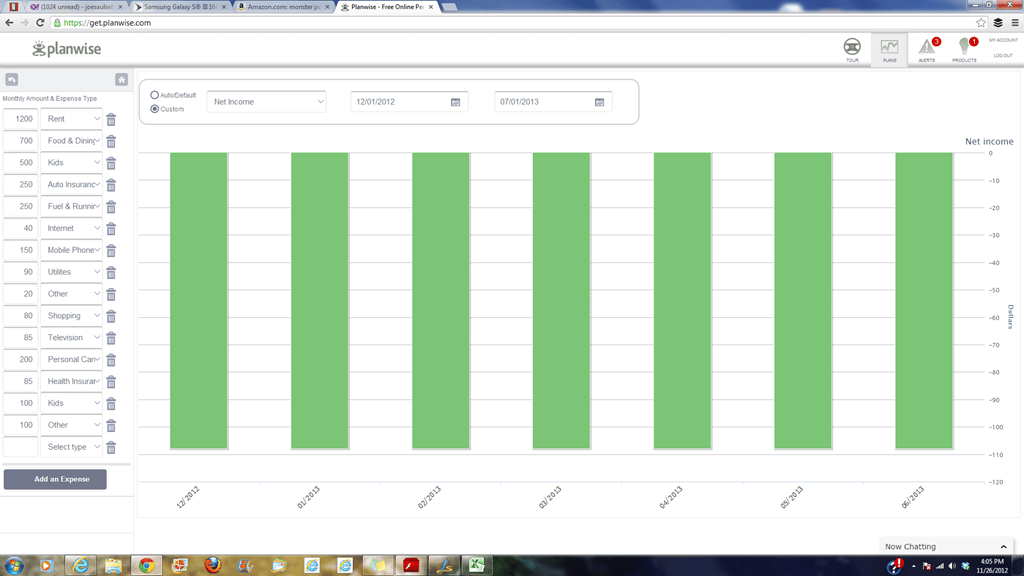The width and height of the screenshot is (1024, 576).
Task: Open the empty Select type dropdown
Action: [74, 447]
